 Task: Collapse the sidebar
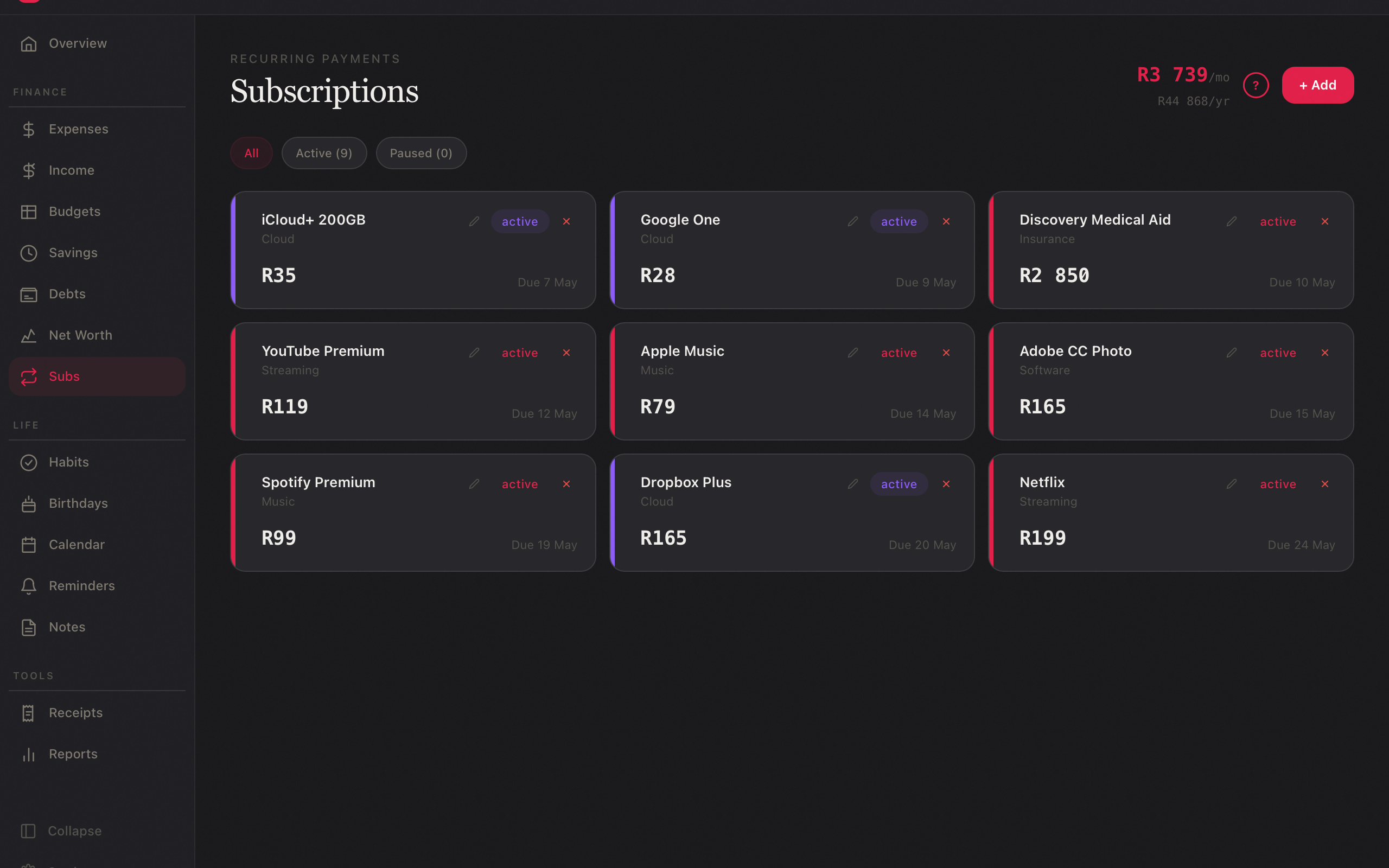click(x=97, y=831)
